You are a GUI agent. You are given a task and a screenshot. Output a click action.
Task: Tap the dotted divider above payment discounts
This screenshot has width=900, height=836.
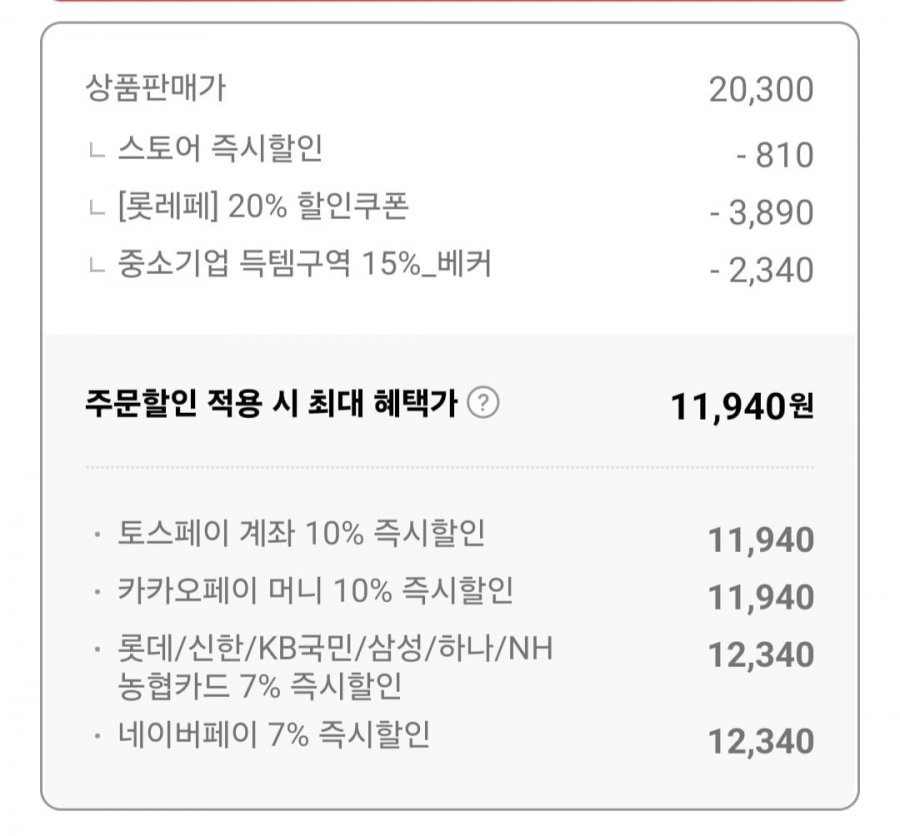[449, 467]
